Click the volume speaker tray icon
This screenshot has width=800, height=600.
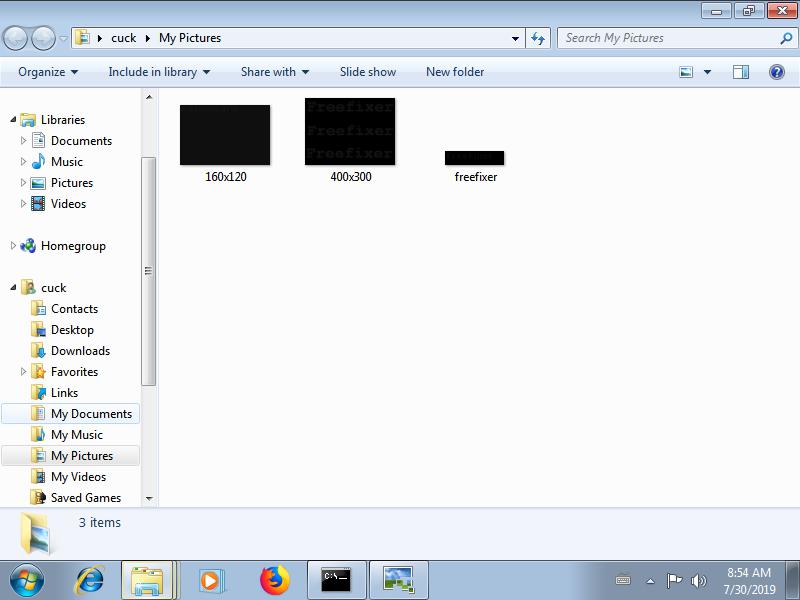tap(698, 581)
